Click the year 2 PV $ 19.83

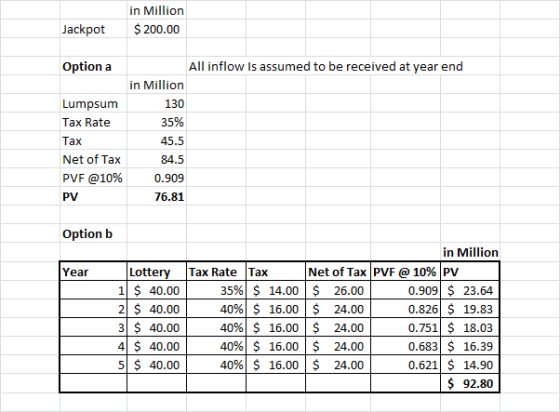[470, 309]
